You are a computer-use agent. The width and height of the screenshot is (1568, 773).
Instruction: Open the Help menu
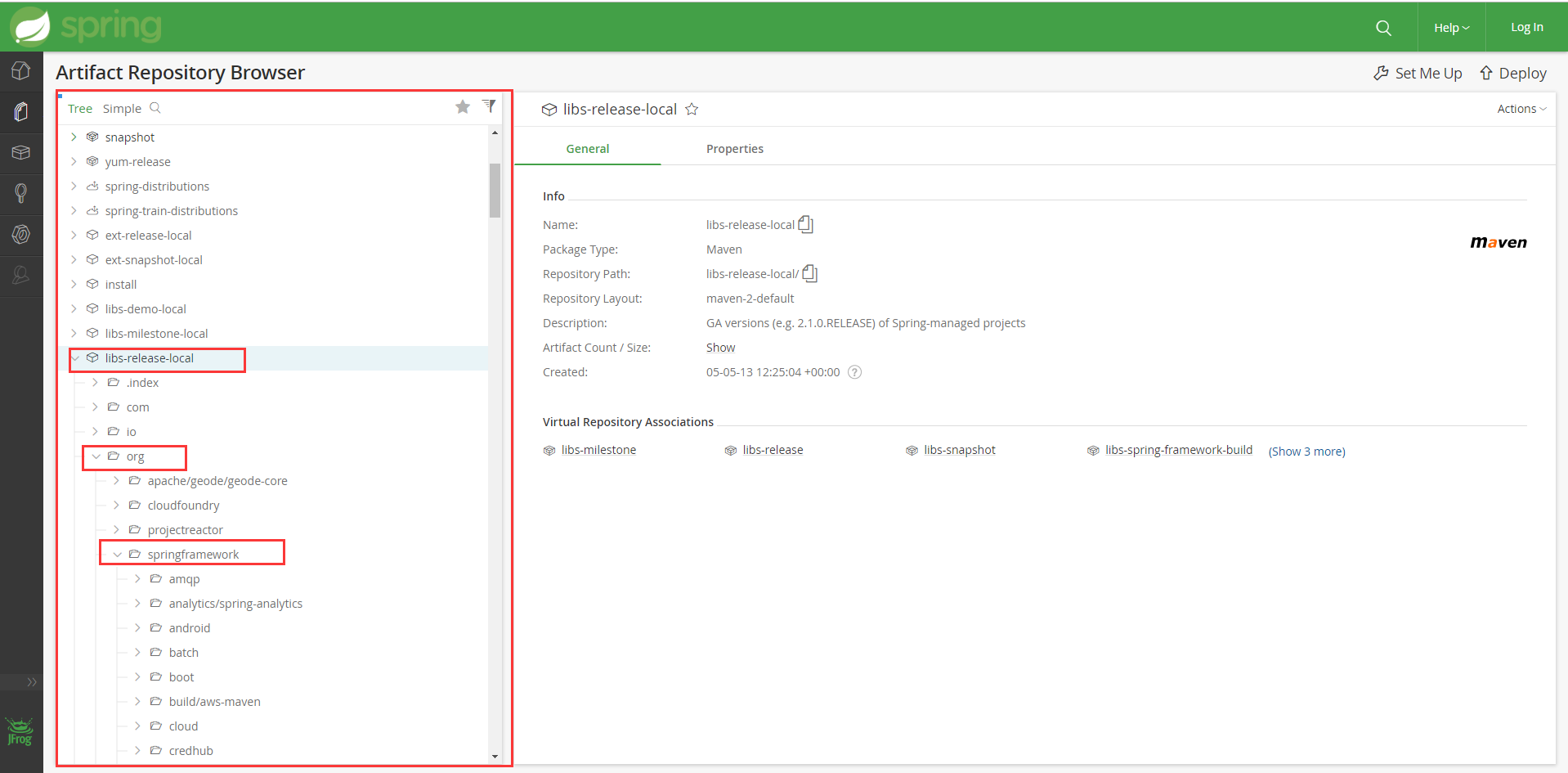[x=1451, y=28]
